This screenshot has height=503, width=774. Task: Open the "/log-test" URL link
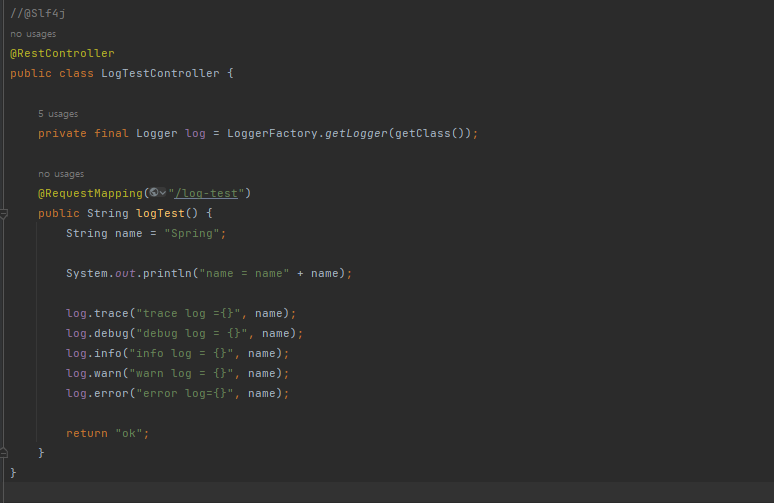tap(206, 193)
